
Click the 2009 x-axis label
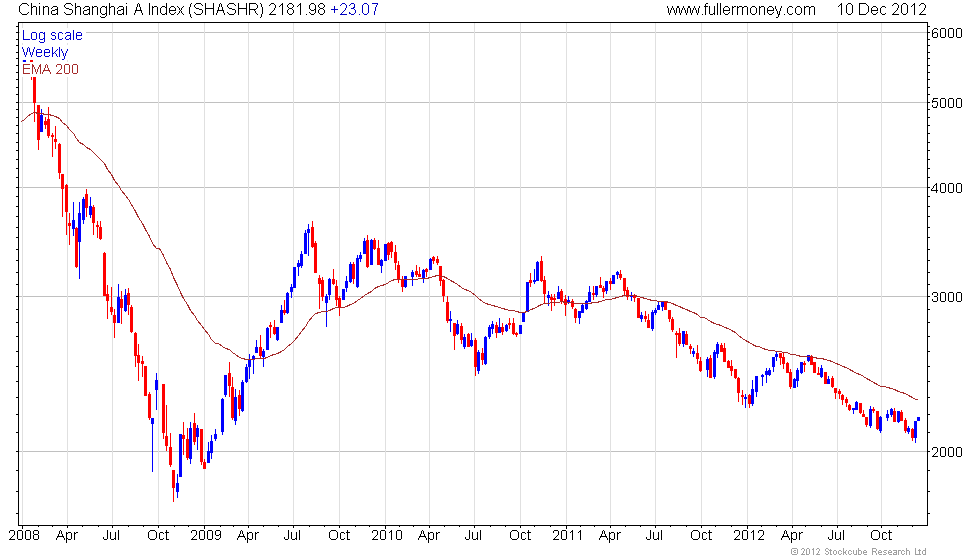[206, 535]
